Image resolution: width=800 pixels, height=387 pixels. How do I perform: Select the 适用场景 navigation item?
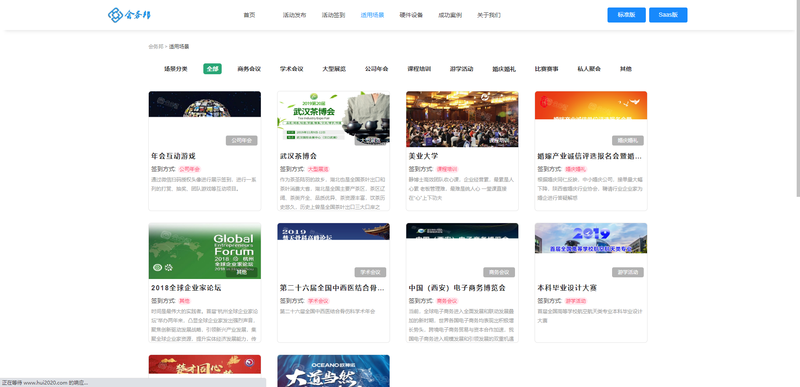coord(372,15)
